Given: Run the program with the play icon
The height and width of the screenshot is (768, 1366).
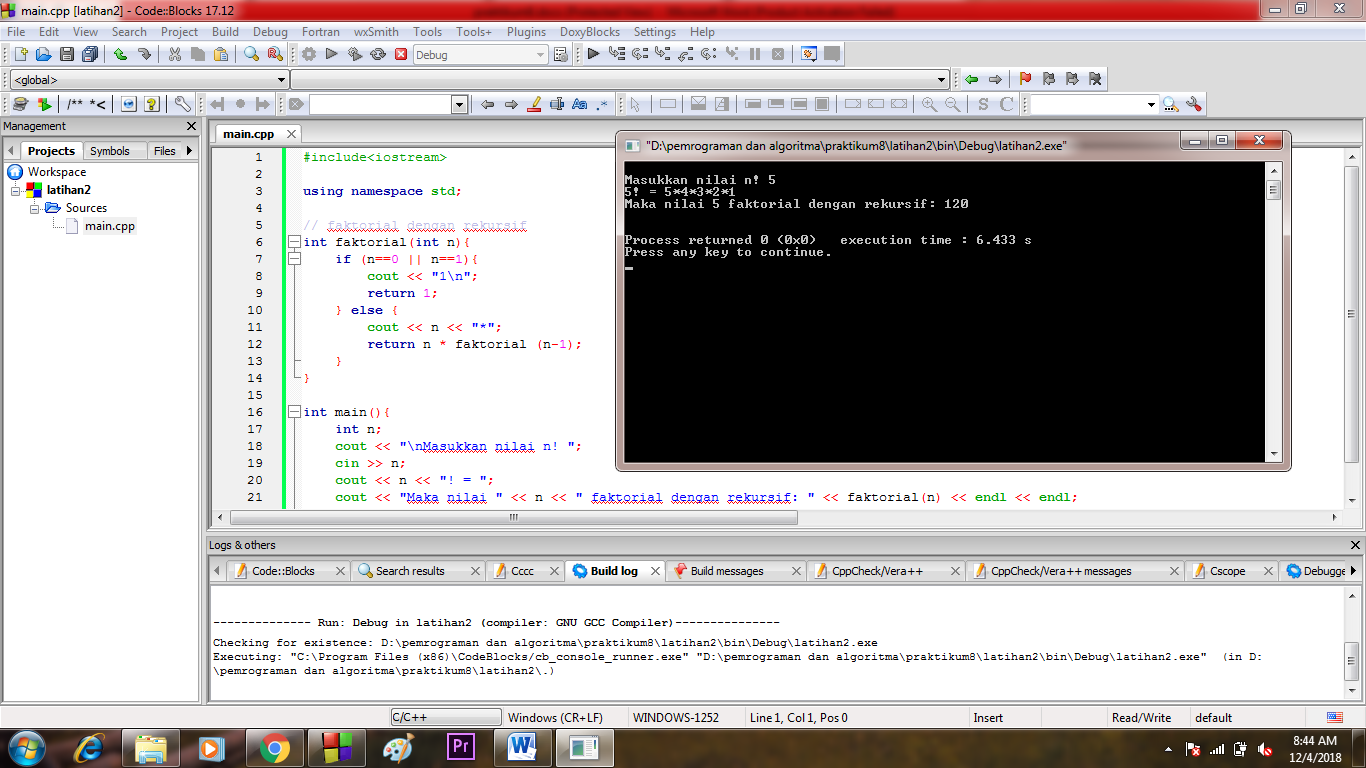Looking at the screenshot, I should pos(332,54).
